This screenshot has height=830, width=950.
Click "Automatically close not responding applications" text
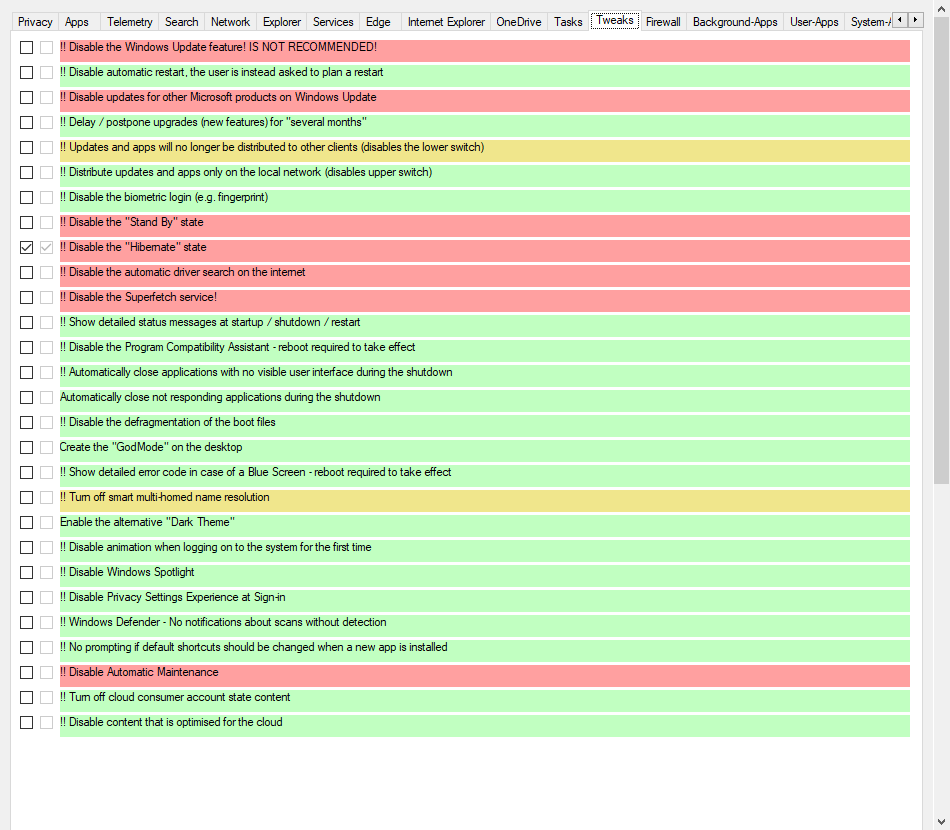(220, 397)
